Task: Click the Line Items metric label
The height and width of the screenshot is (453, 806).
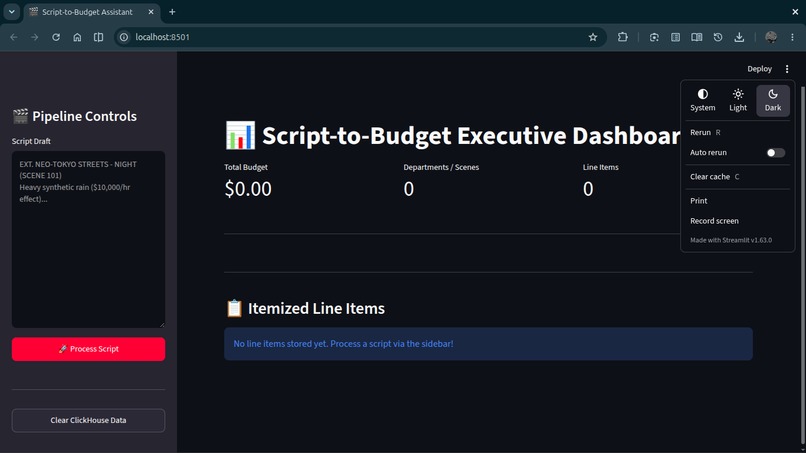Action: (600, 167)
